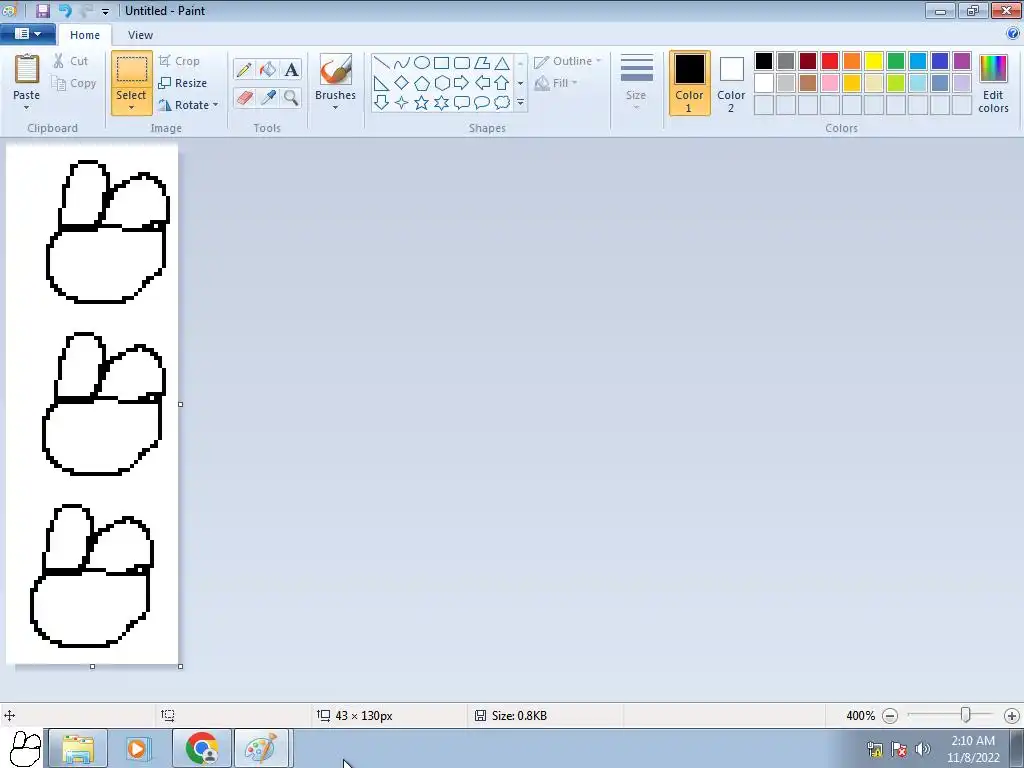
Task: Choose the Five-point star shape
Action: pyautogui.click(x=422, y=103)
